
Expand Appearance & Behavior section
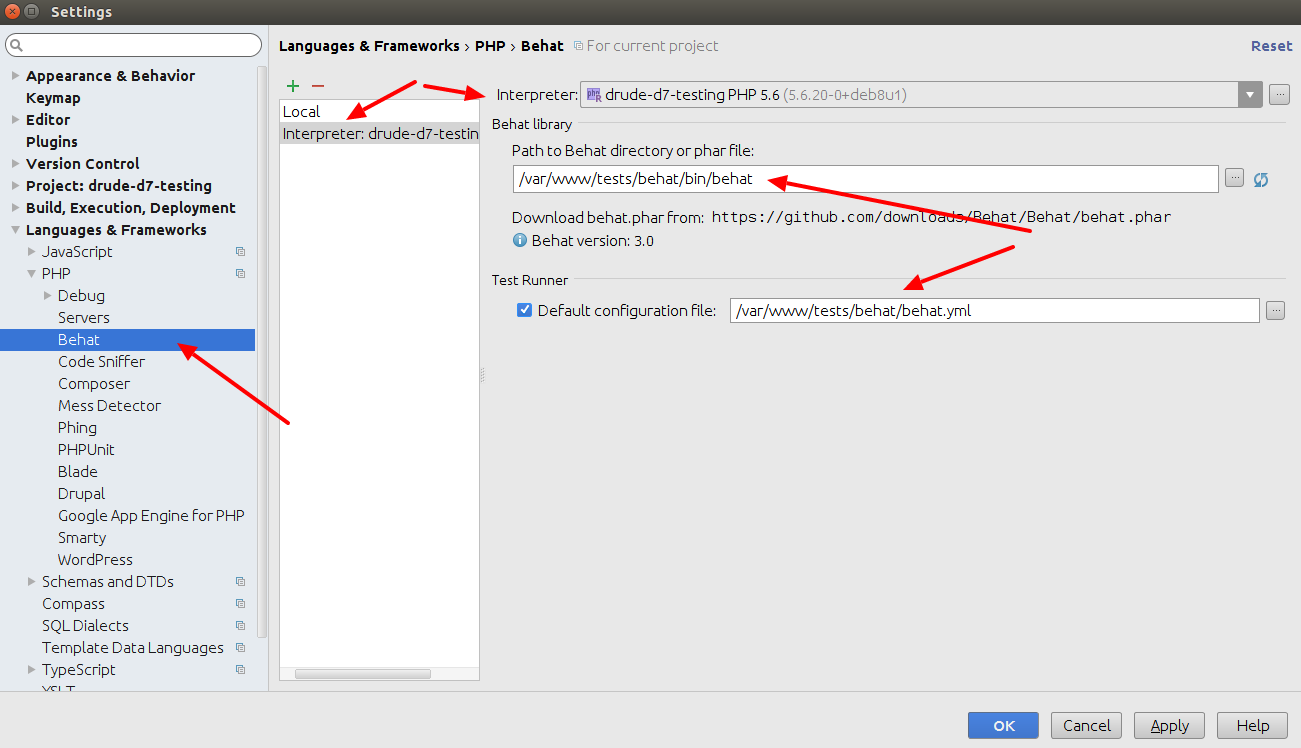[x=15, y=76]
